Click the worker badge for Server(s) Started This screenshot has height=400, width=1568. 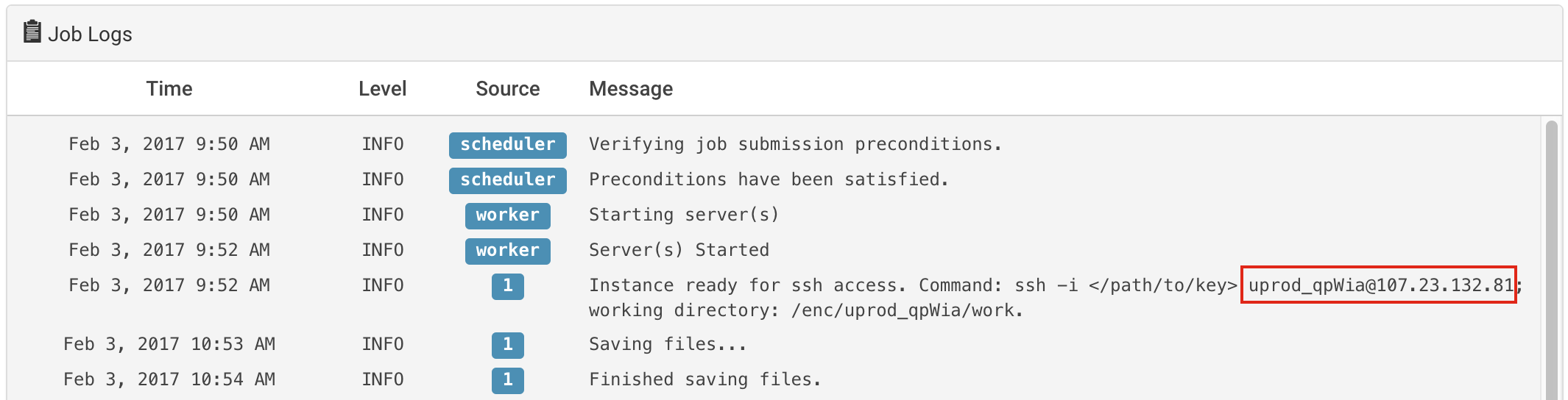[x=507, y=251]
